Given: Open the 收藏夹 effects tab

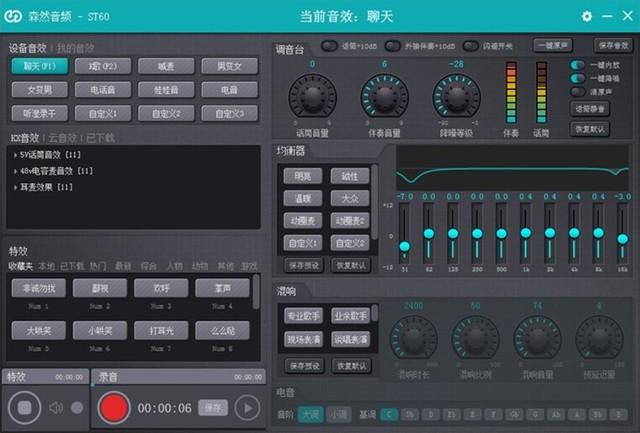Looking at the screenshot, I should pyautogui.click(x=20, y=266).
